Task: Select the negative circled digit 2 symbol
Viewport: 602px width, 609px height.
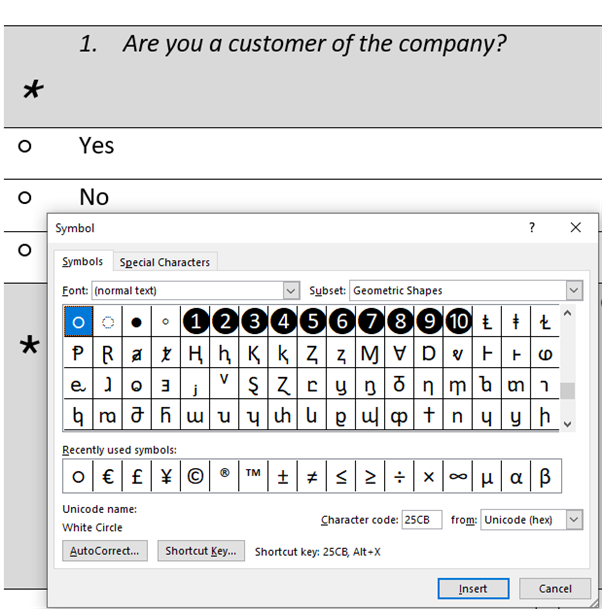Action: [224, 322]
